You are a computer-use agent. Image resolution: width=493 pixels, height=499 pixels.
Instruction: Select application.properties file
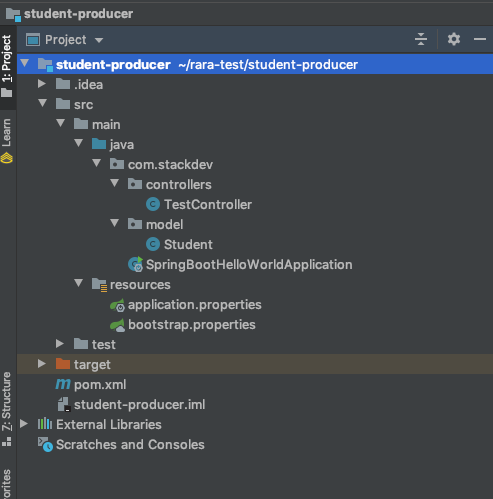click(195, 305)
